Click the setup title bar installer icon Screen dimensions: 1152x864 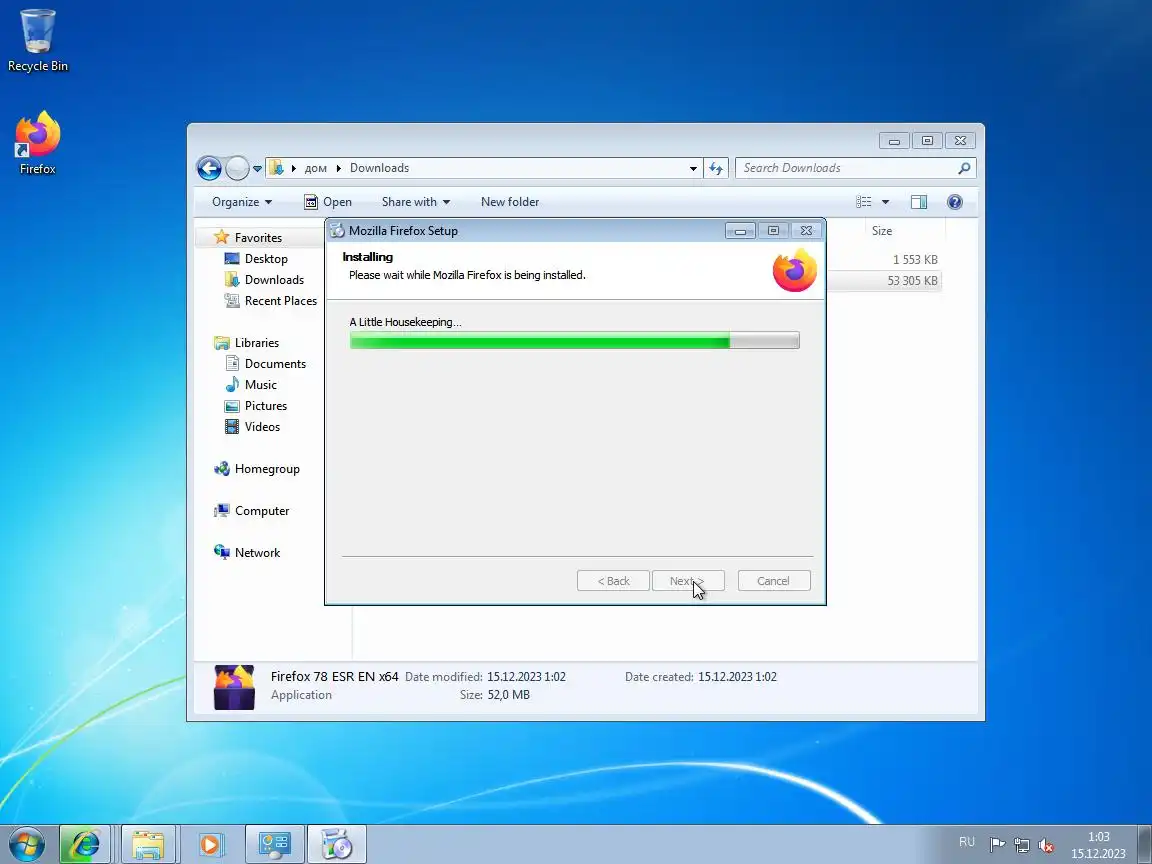[x=337, y=231]
